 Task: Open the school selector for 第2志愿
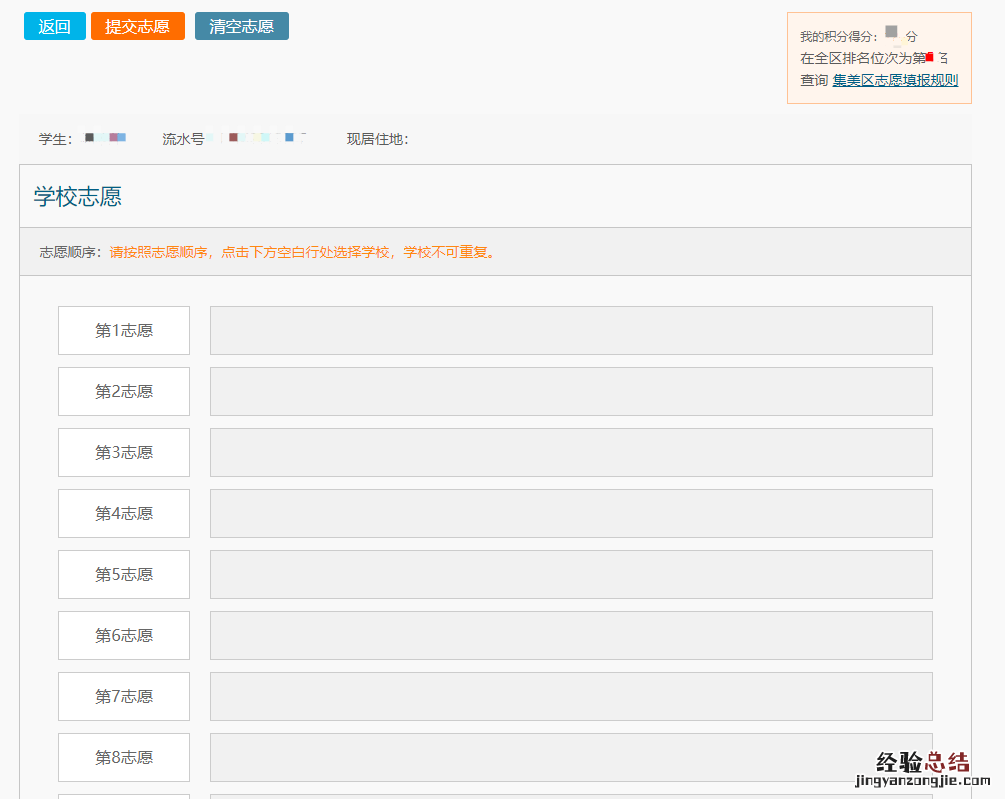[570, 391]
